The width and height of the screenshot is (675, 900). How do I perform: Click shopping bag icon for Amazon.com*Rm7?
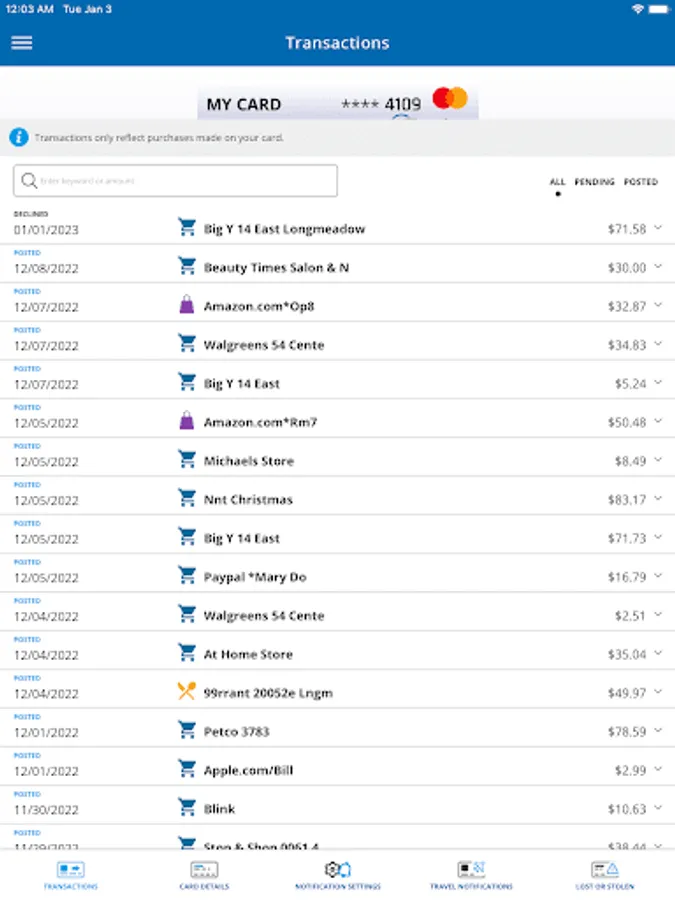187,421
